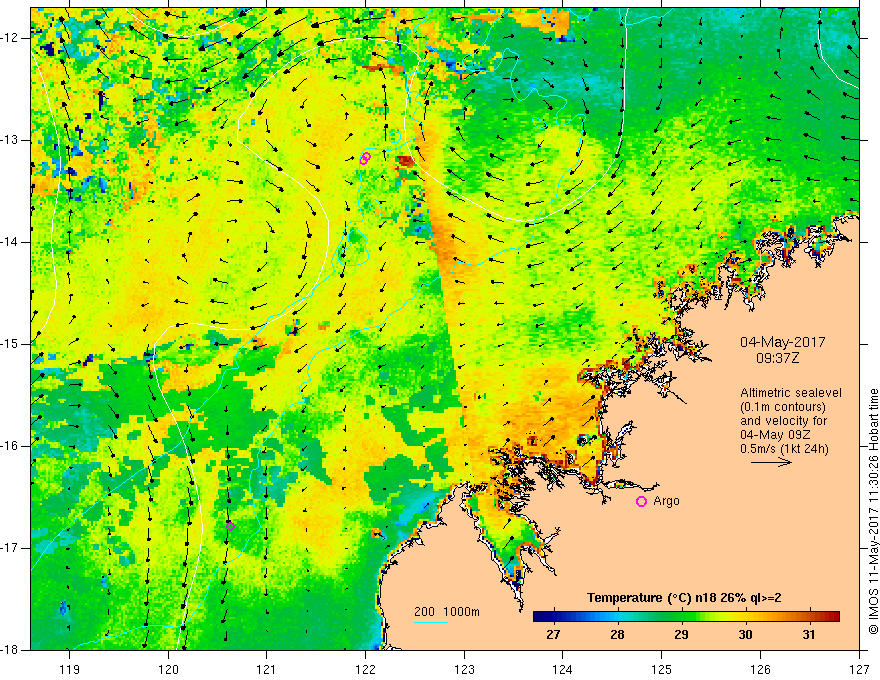
Task: Click the vertical IMOS copyright timestamp text
Action: coord(873,511)
